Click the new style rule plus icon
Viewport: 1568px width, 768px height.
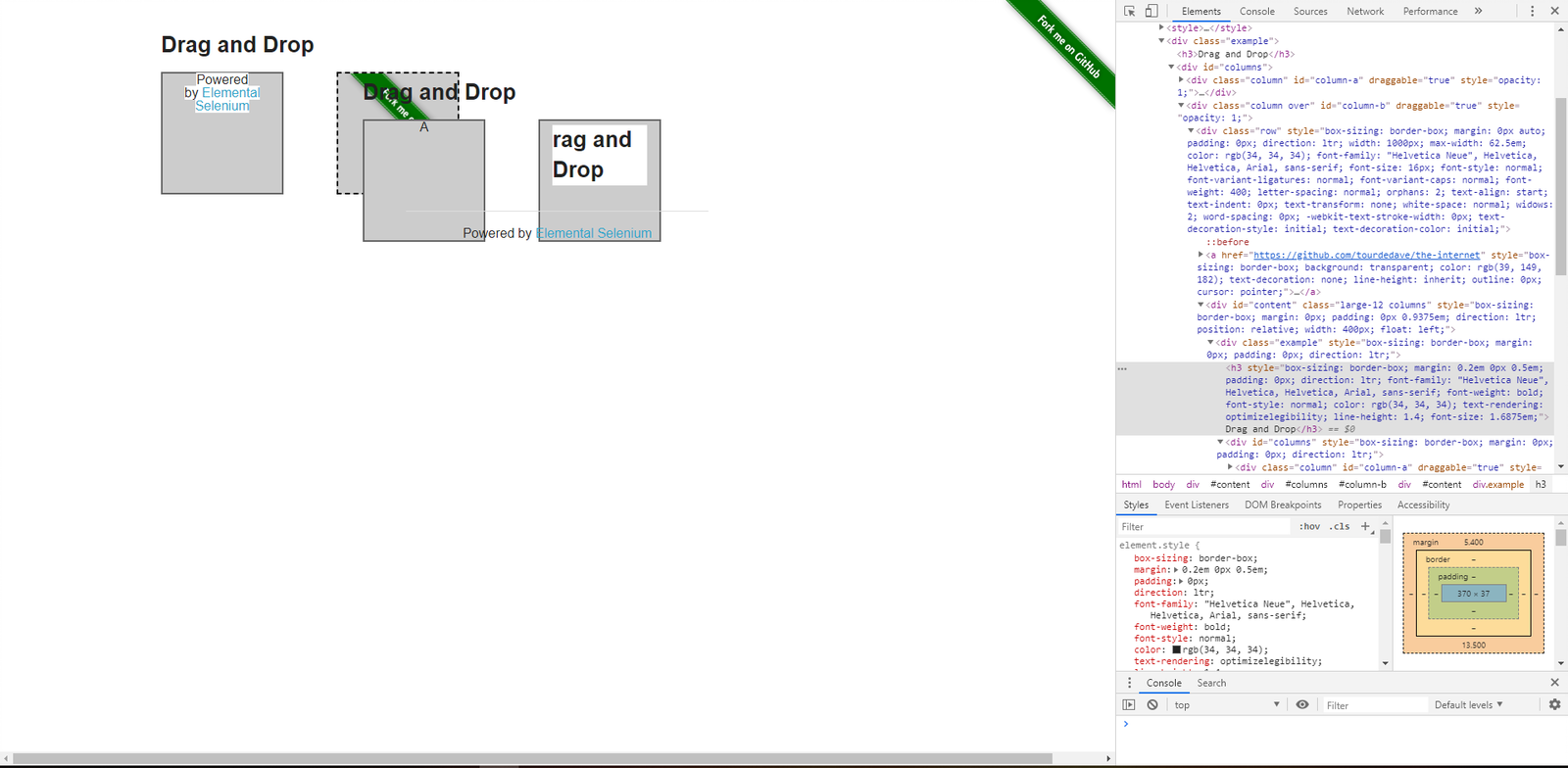[1365, 526]
